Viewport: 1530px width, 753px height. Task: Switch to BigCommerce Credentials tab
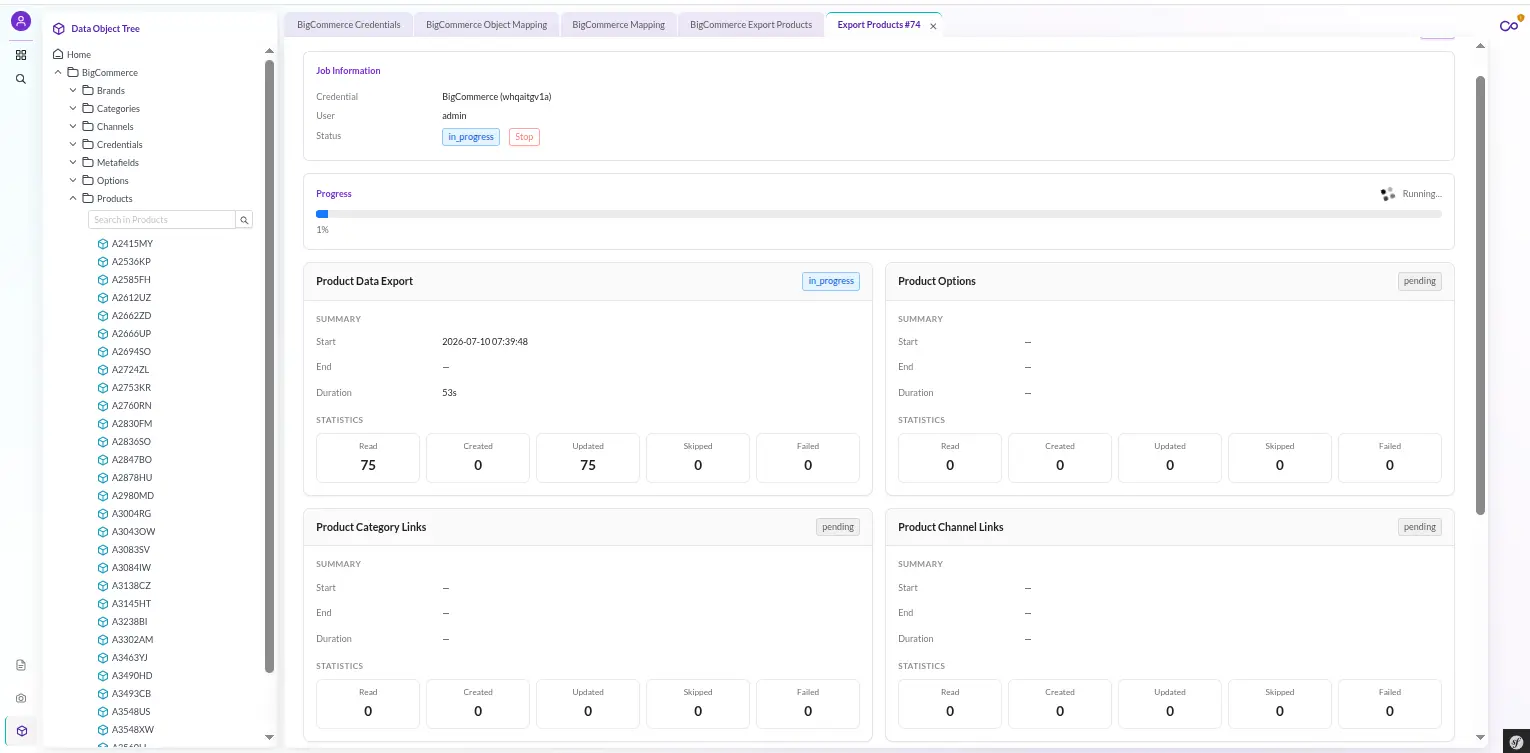[349, 25]
